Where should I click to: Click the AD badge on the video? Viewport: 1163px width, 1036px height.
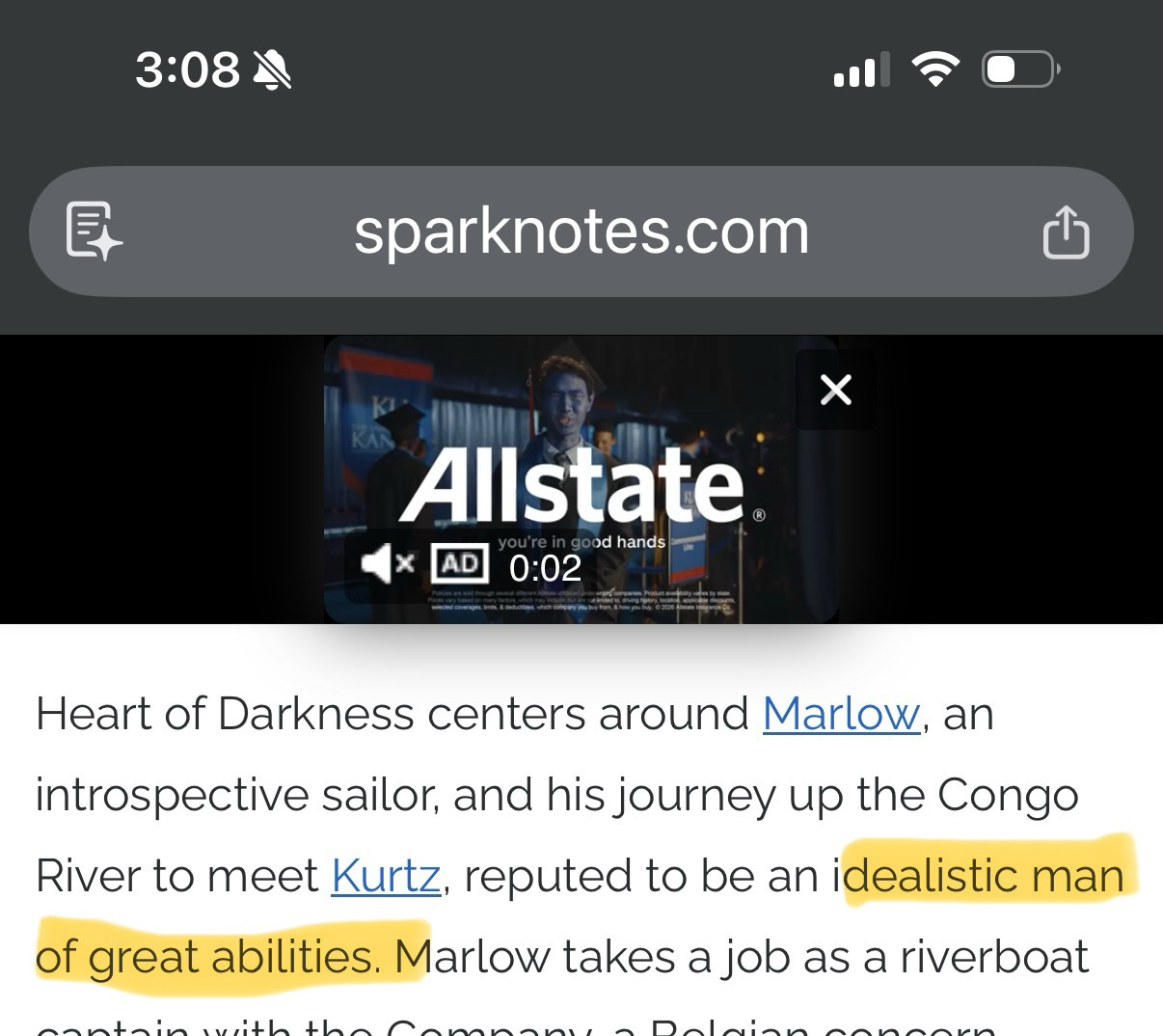click(460, 563)
